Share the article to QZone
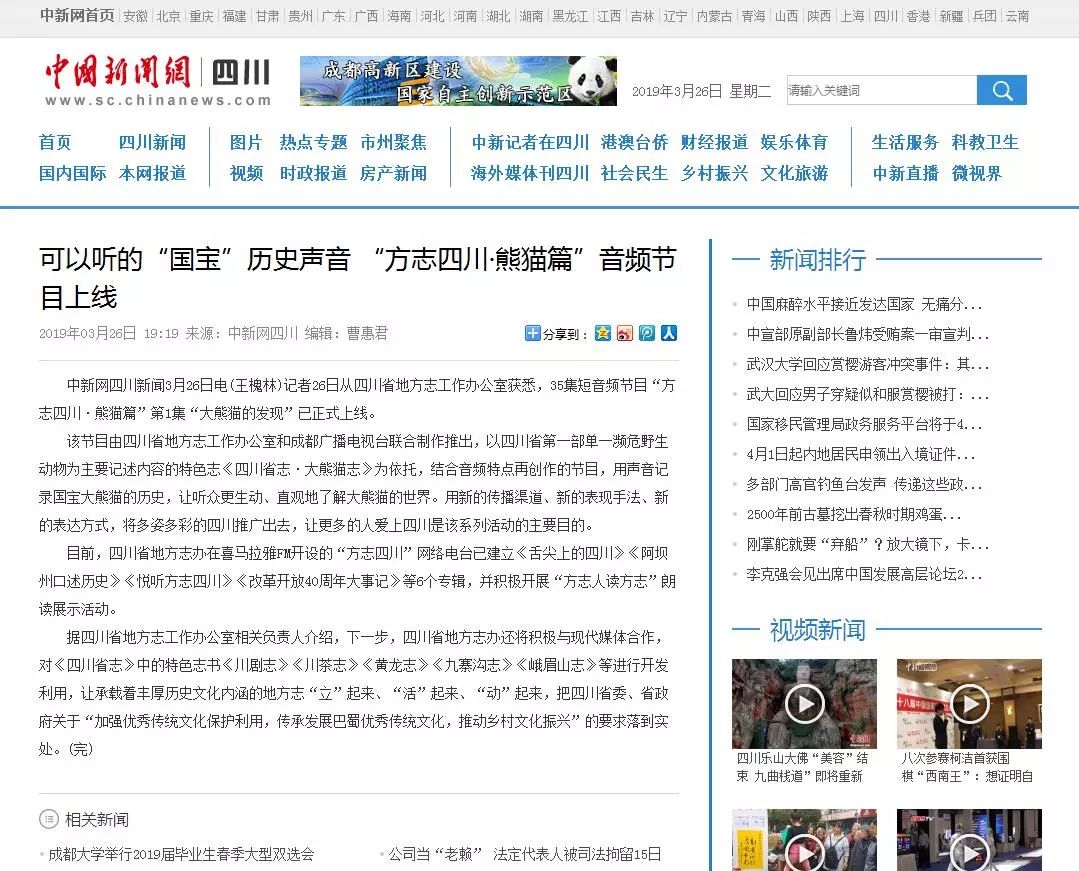This screenshot has width=1079, height=871. point(603,333)
